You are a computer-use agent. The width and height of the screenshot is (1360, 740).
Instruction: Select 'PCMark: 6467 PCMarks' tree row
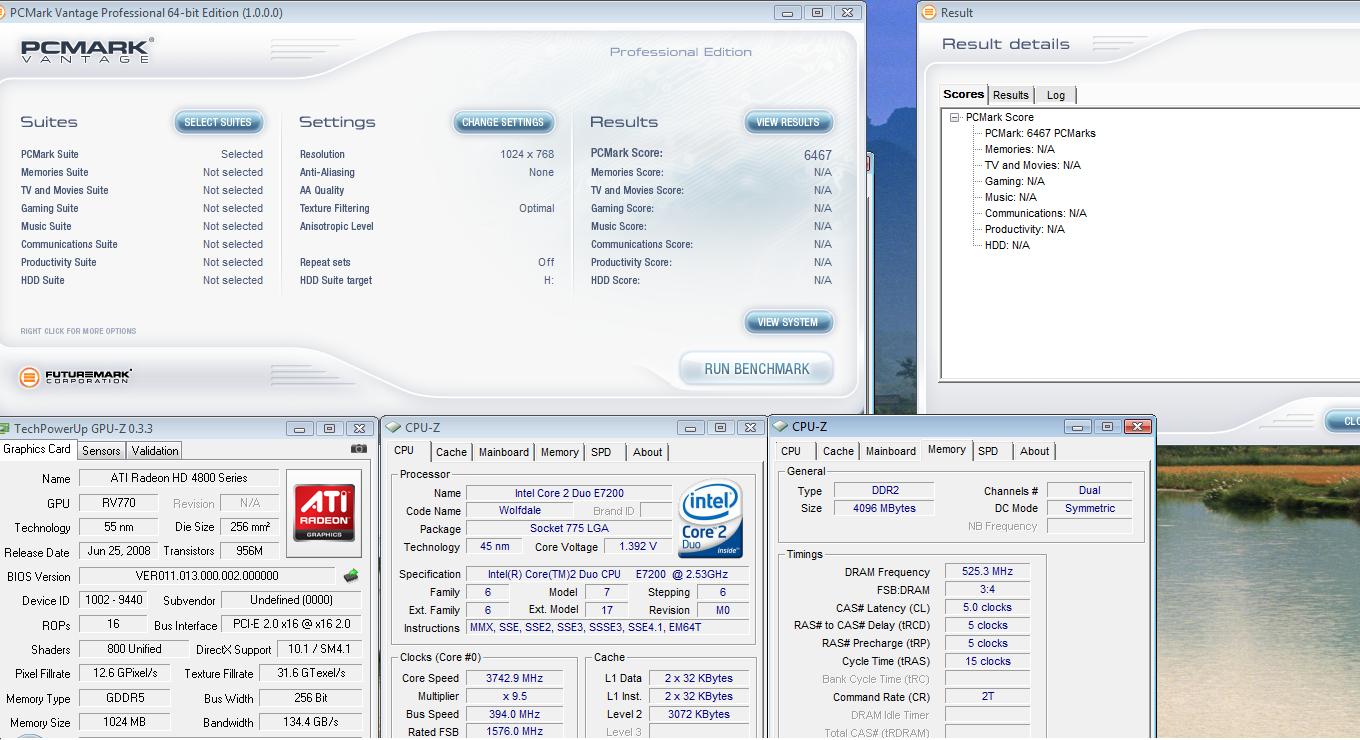coord(1040,133)
